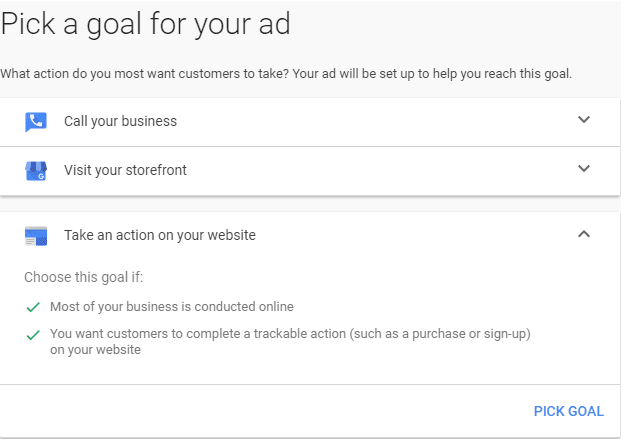Click the 'Choose this goal if:' text

tap(84, 277)
